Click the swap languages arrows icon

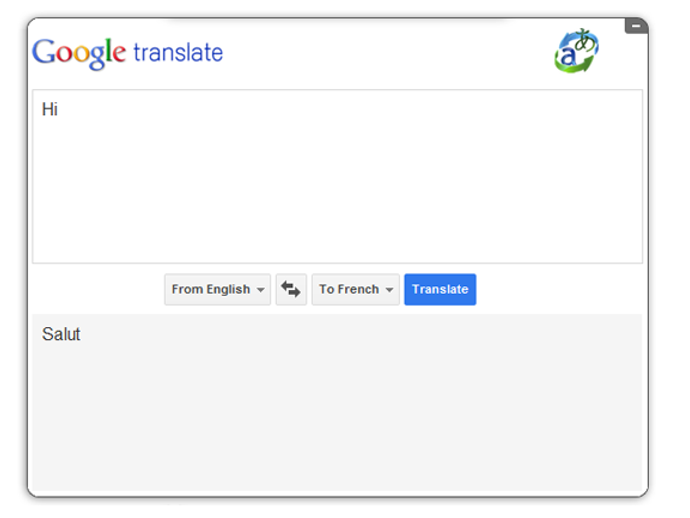[291, 289]
